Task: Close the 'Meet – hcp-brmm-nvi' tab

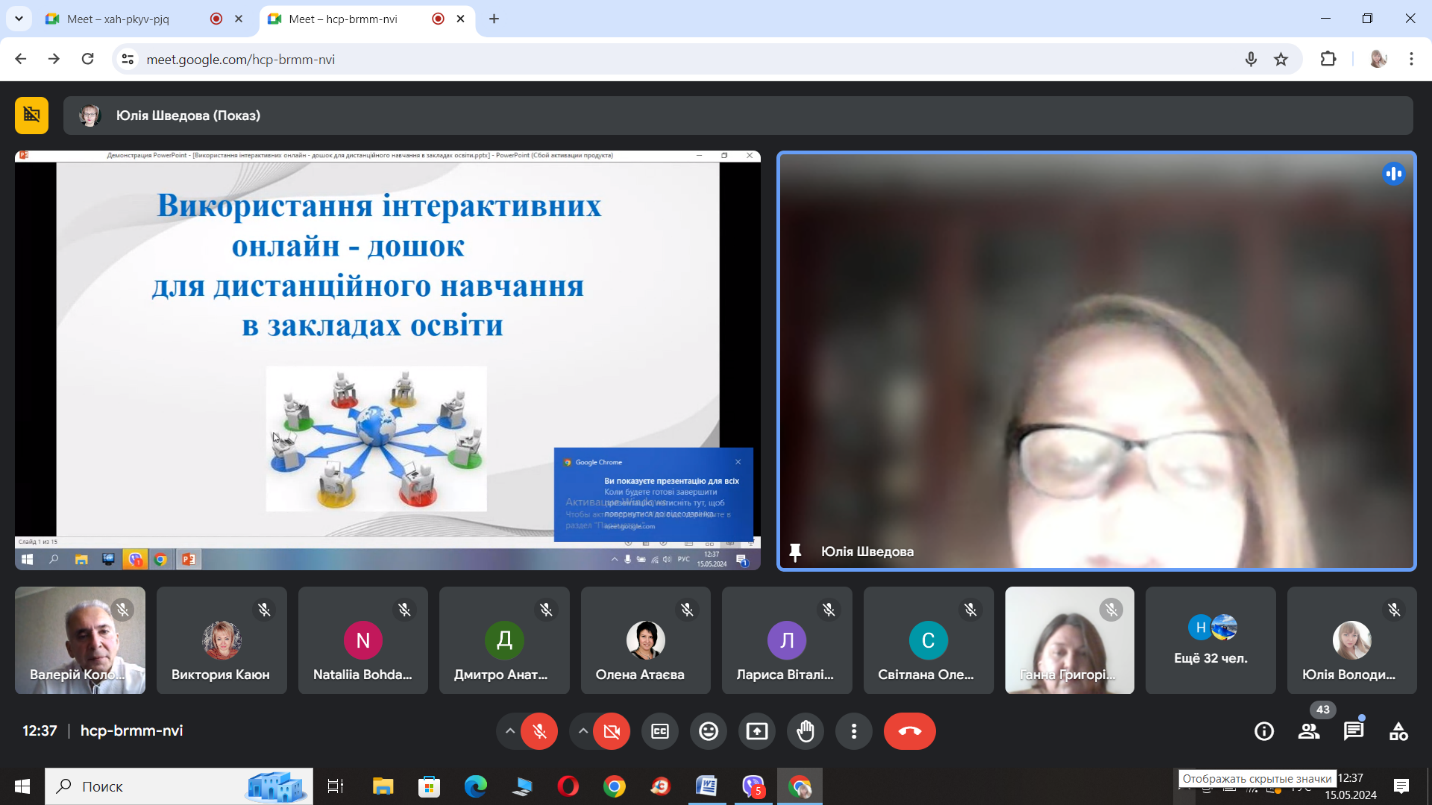Action: point(461,19)
